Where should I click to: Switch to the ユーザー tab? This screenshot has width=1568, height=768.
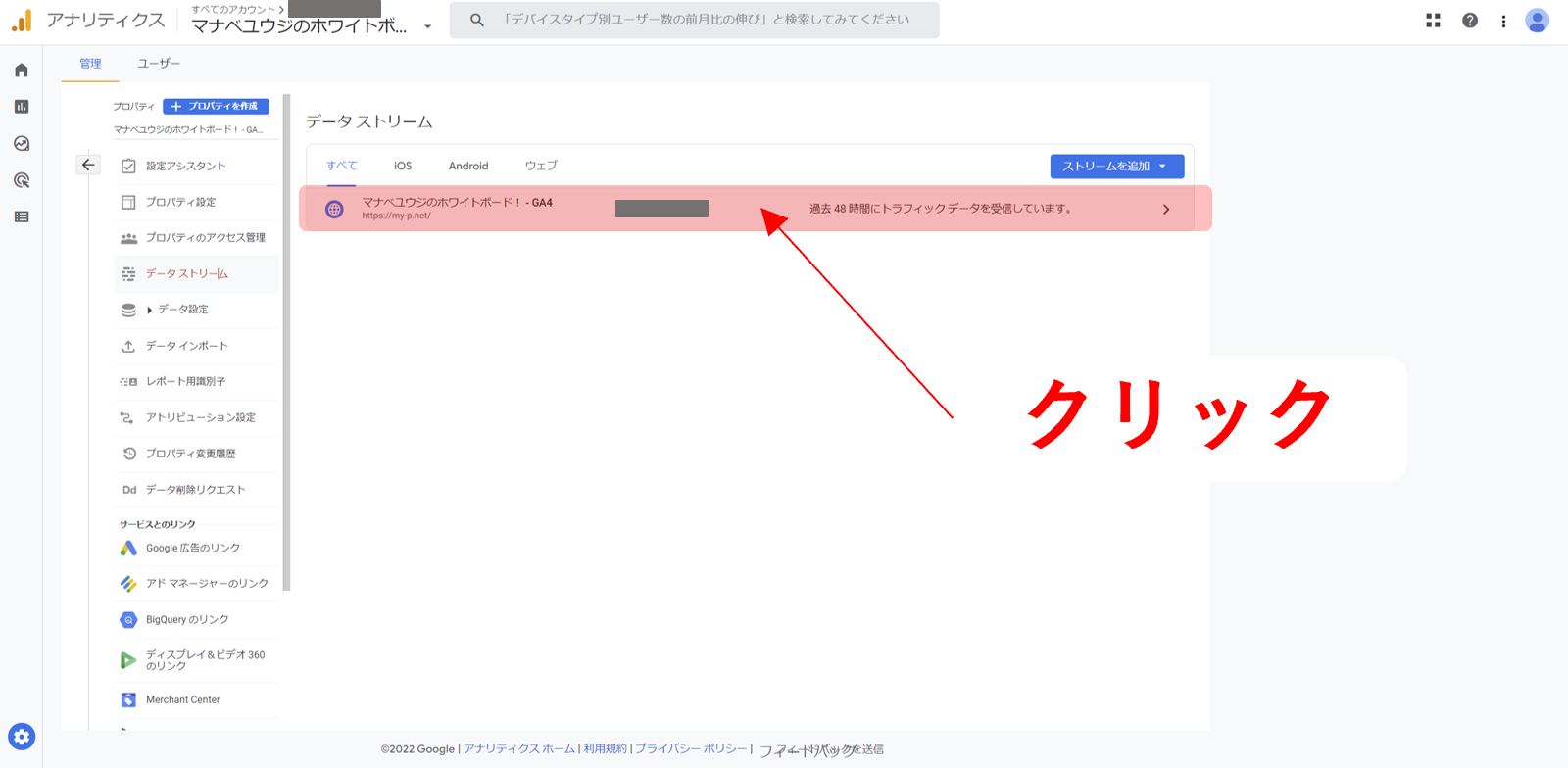(159, 64)
